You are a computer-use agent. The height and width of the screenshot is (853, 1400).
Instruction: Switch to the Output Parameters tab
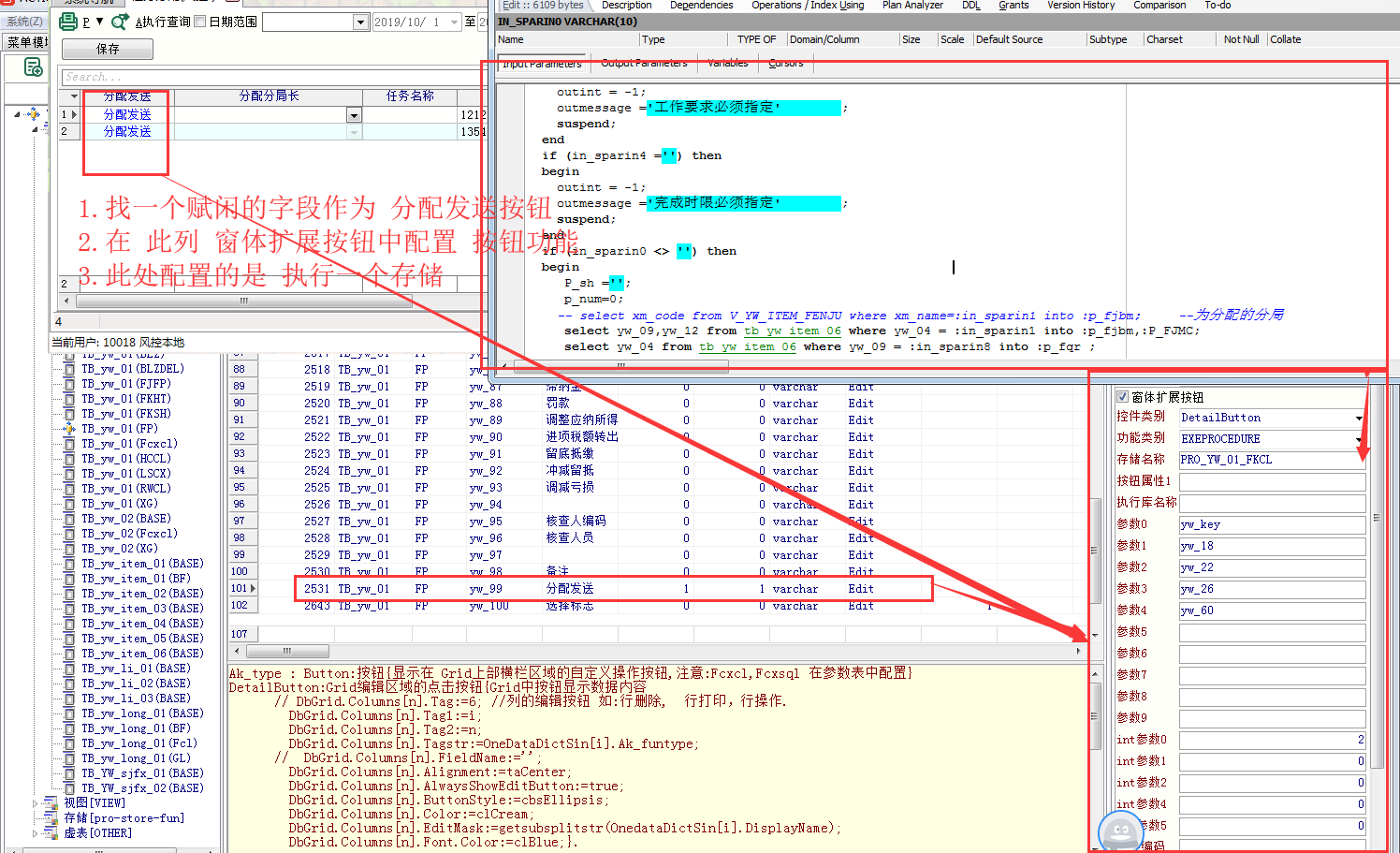pos(644,64)
